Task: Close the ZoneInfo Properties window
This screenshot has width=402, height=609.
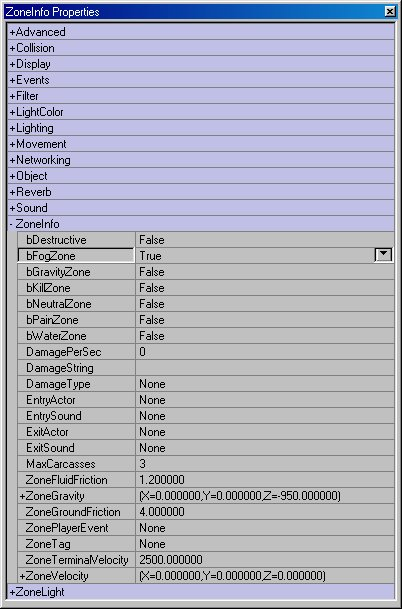Action: (x=390, y=12)
